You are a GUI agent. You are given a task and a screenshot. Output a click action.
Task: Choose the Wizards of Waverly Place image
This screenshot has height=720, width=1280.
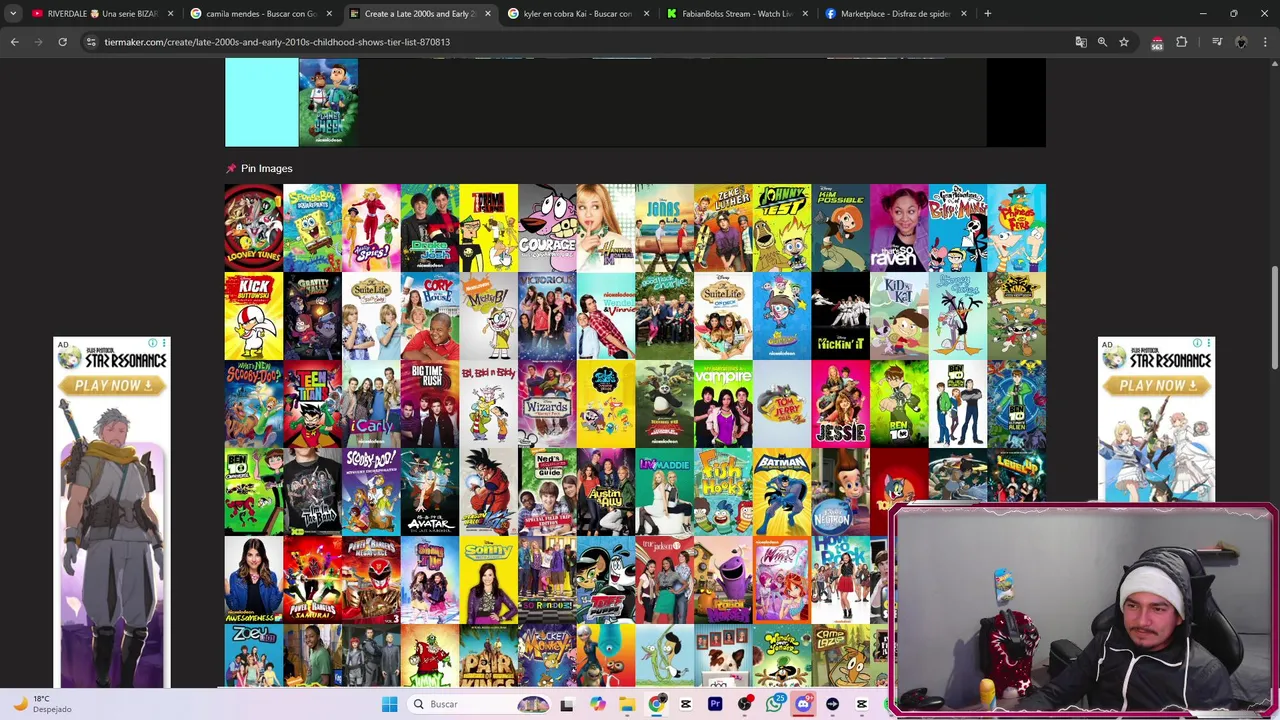(x=547, y=404)
